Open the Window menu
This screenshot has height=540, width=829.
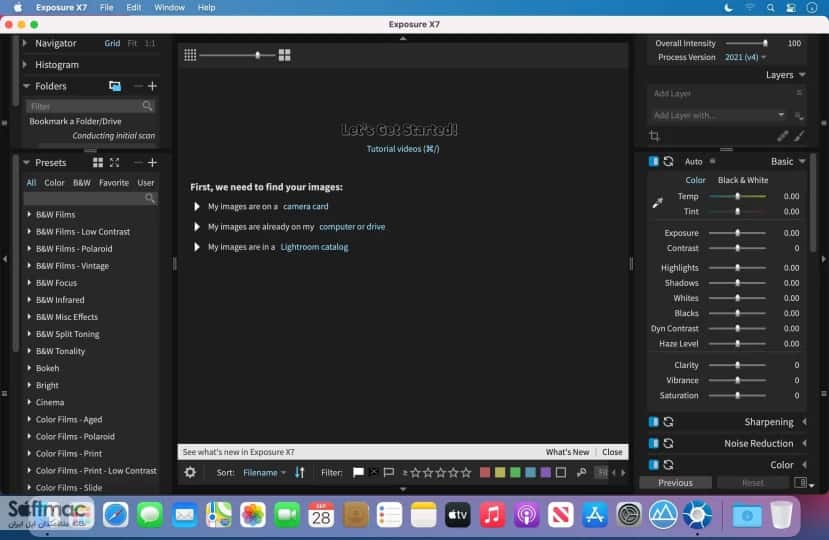(x=169, y=7)
